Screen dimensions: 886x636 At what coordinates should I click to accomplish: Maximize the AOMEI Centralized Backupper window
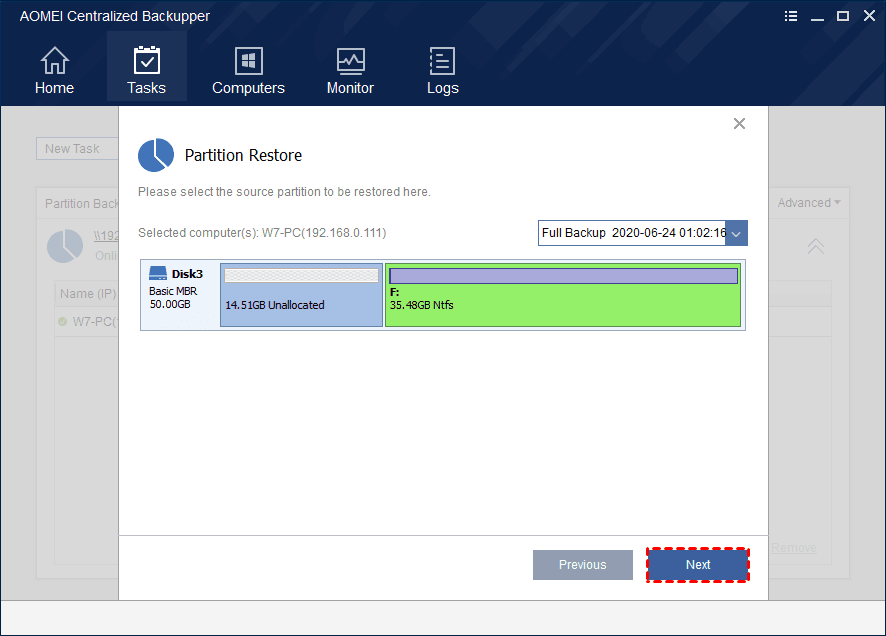(842, 16)
